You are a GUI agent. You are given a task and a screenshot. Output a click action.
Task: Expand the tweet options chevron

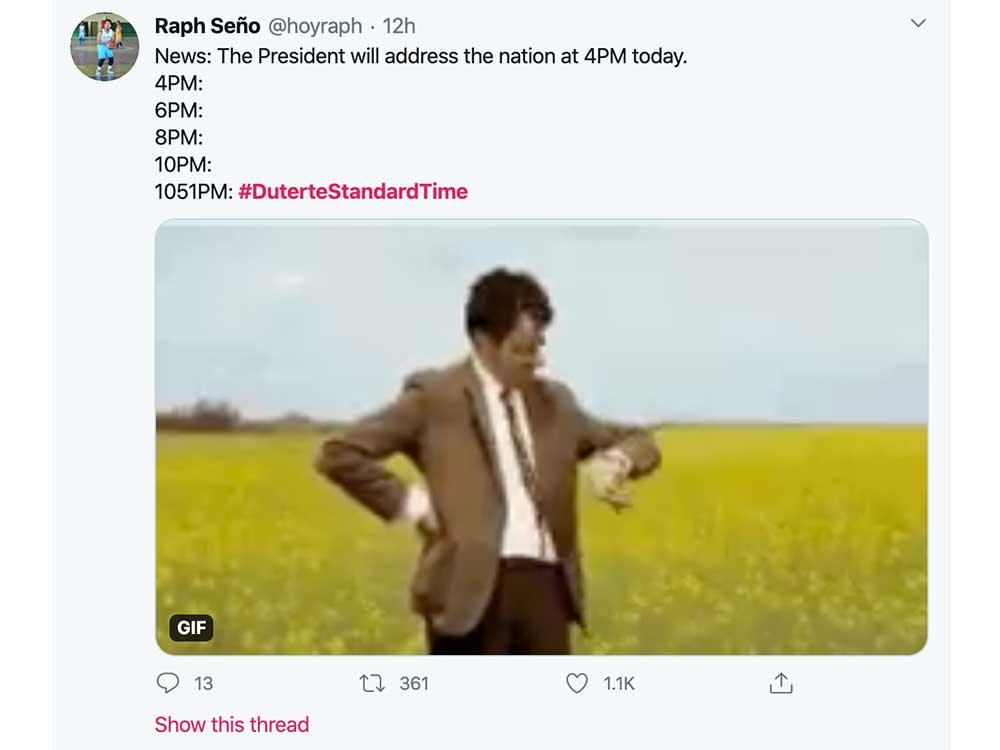(x=918, y=23)
